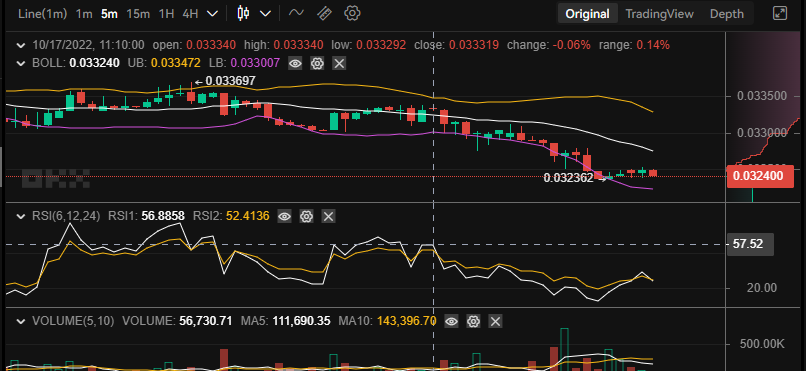Collapse the RSI indicator chevron

pyautogui.click(x=21, y=216)
